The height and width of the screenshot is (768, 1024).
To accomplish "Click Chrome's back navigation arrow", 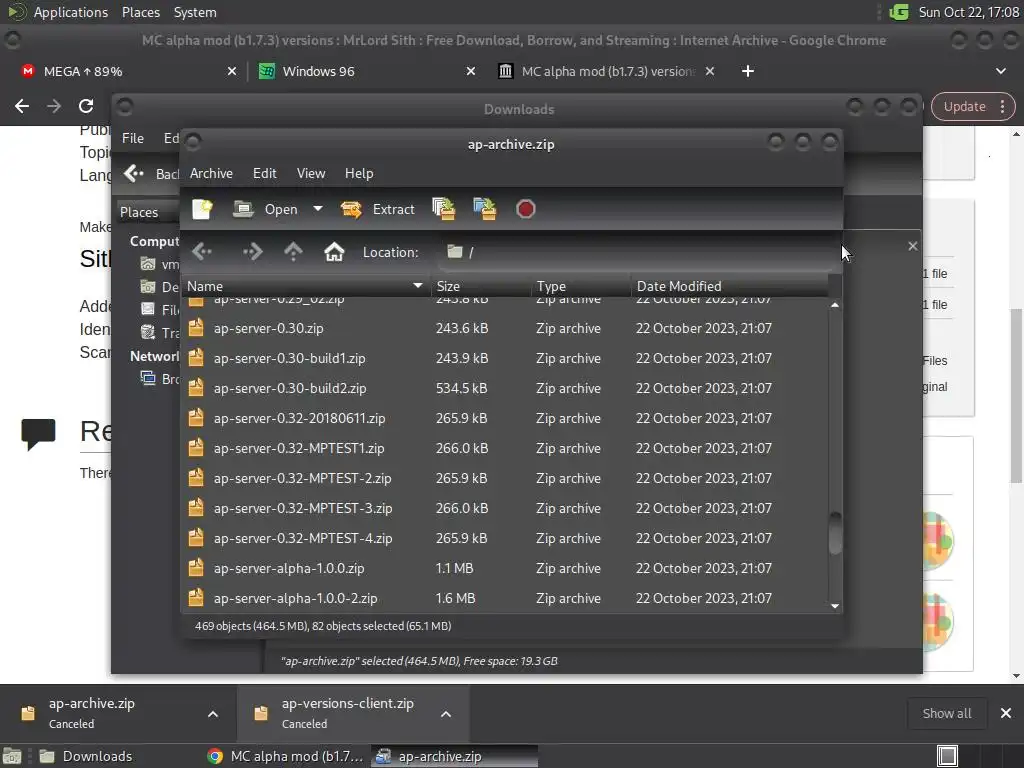I will [x=22, y=106].
